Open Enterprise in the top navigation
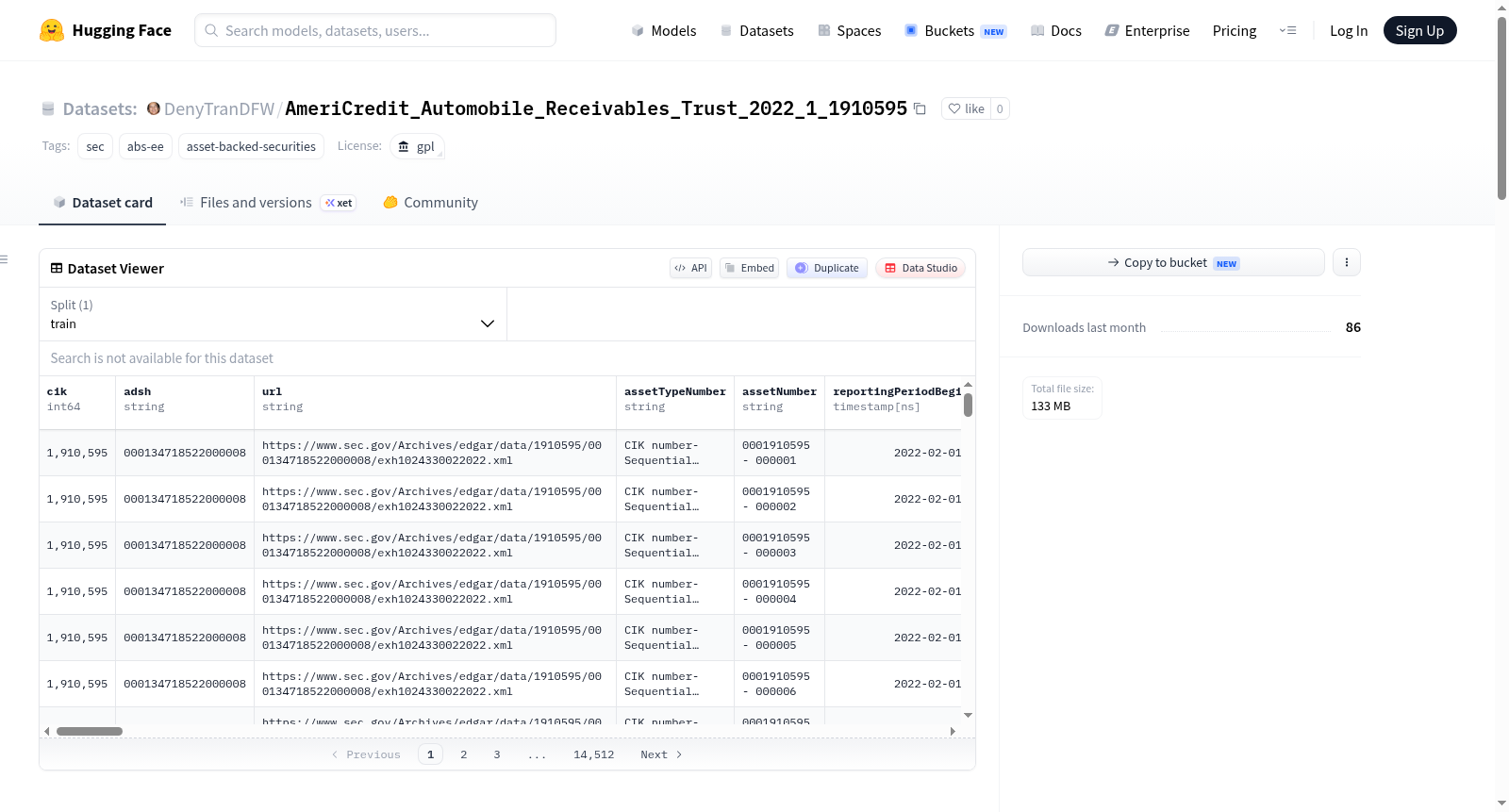 (1147, 30)
